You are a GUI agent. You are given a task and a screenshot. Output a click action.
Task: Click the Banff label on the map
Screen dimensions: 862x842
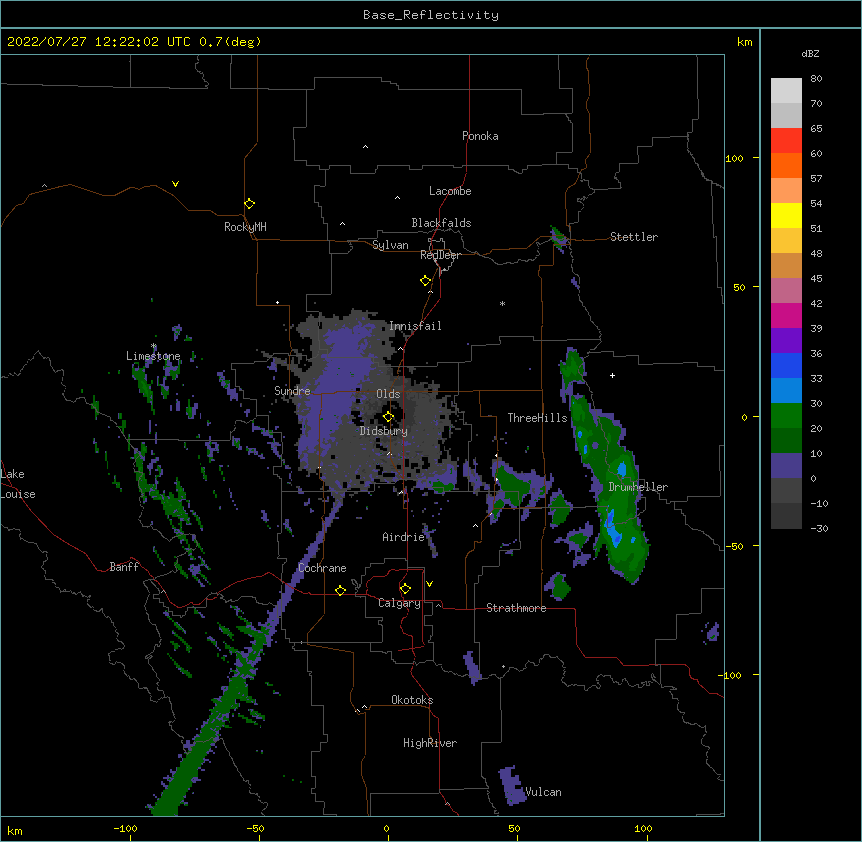[124, 567]
